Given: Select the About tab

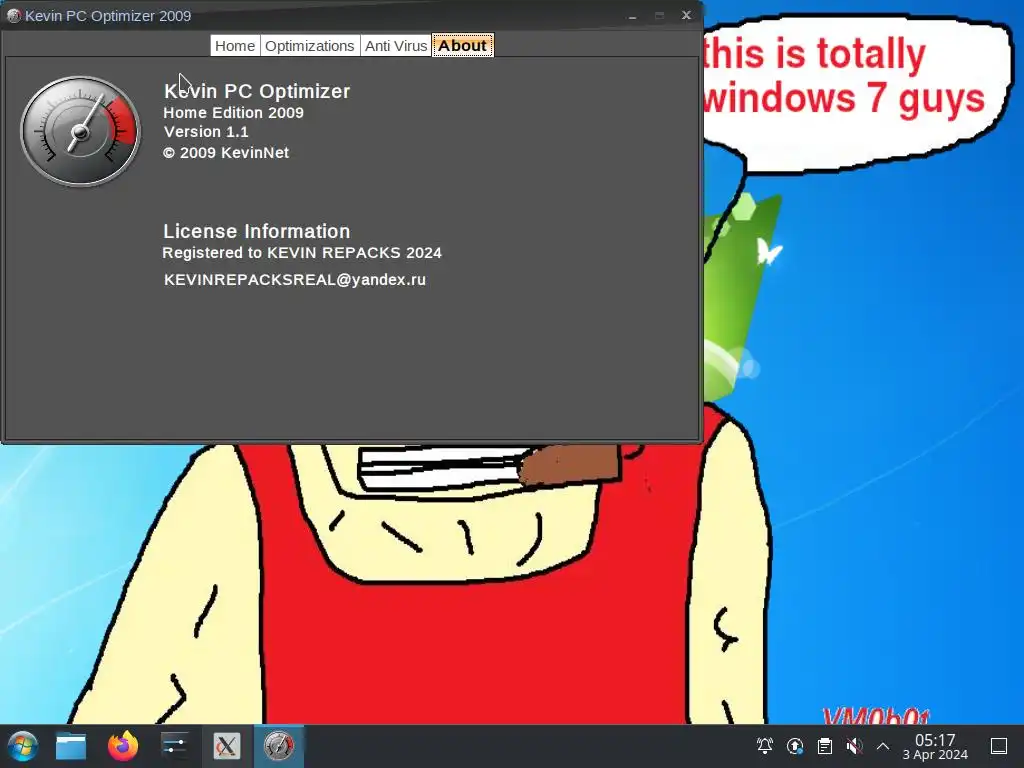Looking at the screenshot, I should pyautogui.click(x=462, y=46).
